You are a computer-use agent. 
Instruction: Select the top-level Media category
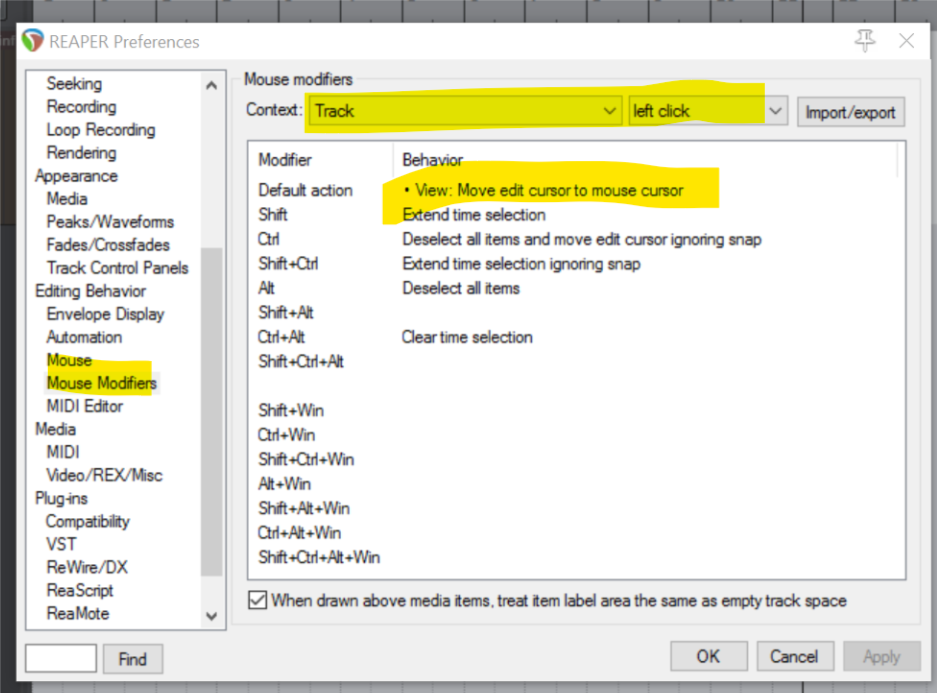pos(56,429)
